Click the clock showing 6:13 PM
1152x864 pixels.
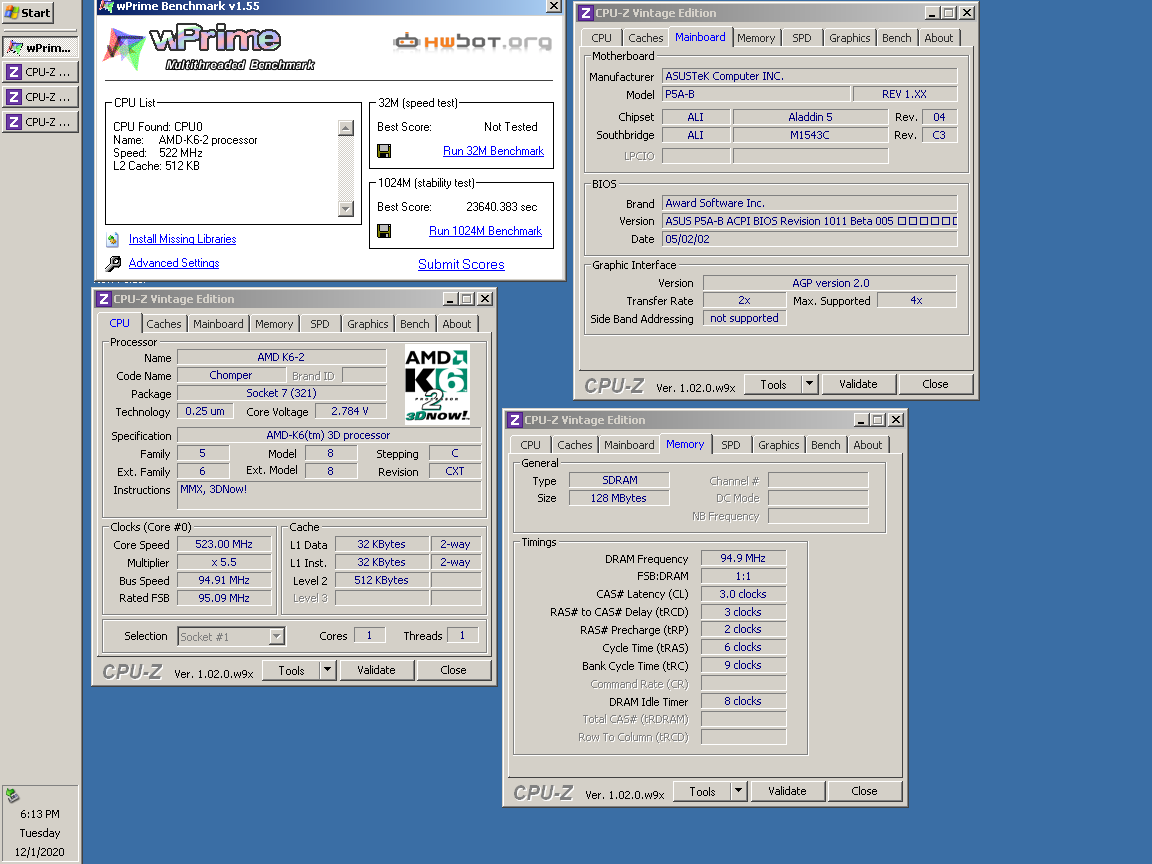tap(40, 814)
